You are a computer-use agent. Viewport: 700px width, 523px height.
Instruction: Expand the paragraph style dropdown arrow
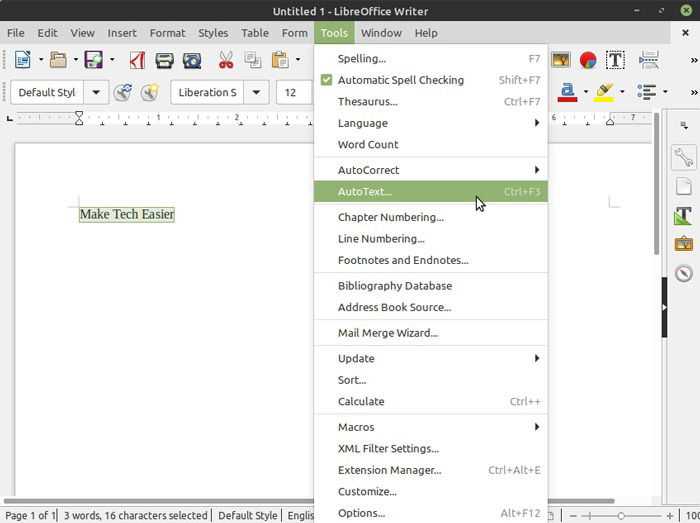(96, 92)
